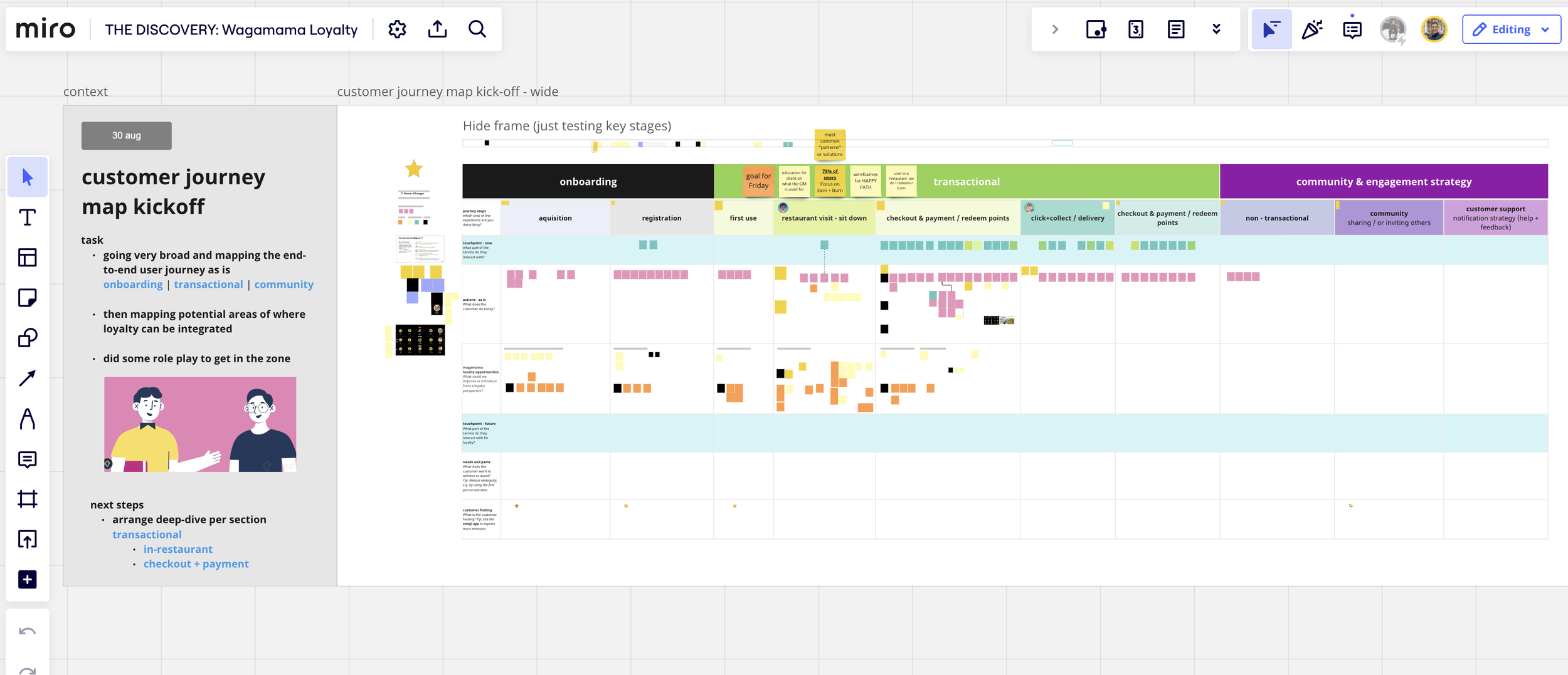Click the customer journey map kickoff heading
Image resolution: width=1568 pixels, height=675 pixels.
pyautogui.click(x=174, y=192)
